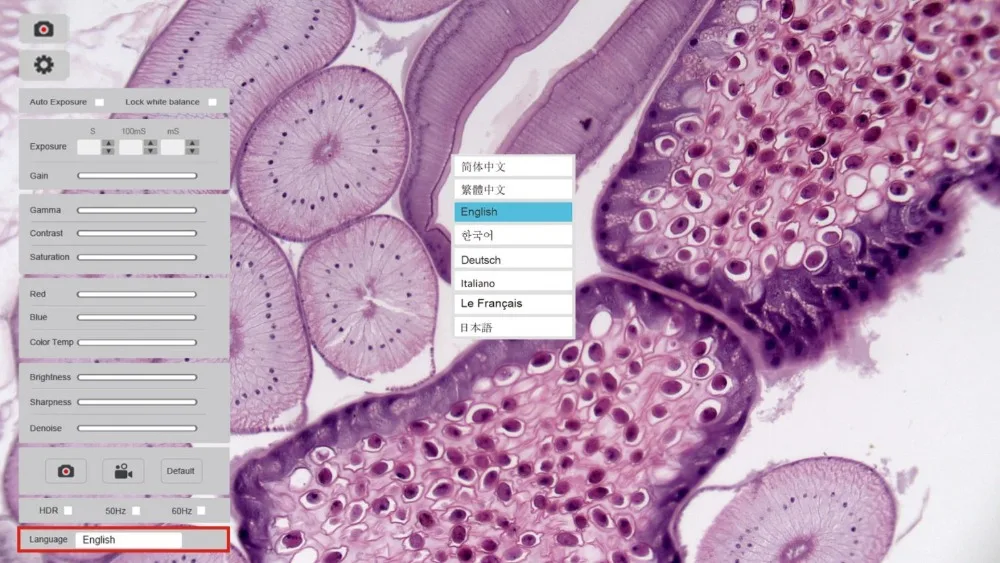The width and height of the screenshot is (1000, 563).
Task: Click the camera snapshot icon at top
Action: [43, 29]
